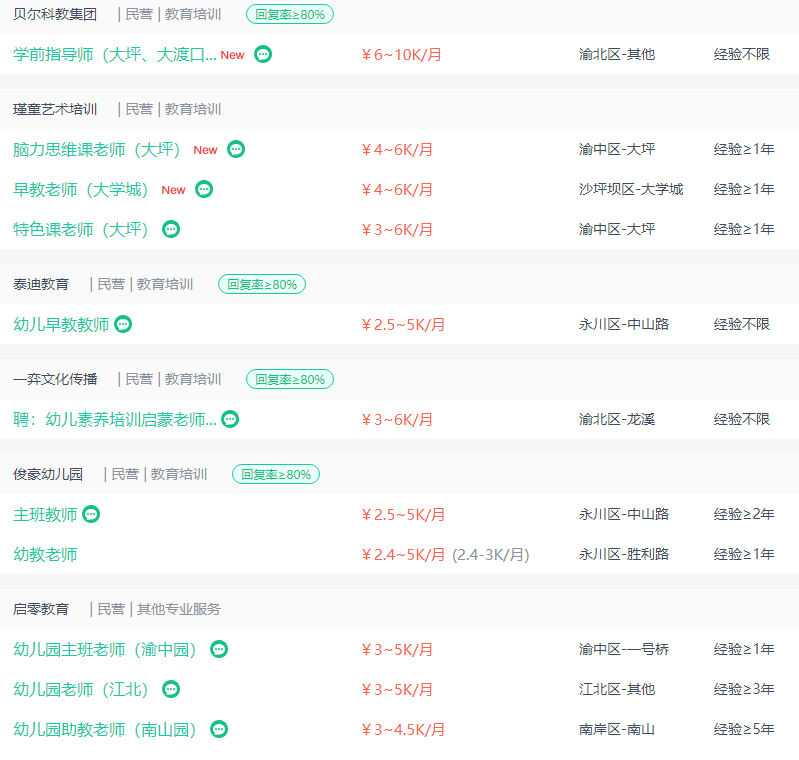Open company page 贝尔科教集团
Image resolution: width=799 pixels, height=760 pixels.
click(x=55, y=14)
